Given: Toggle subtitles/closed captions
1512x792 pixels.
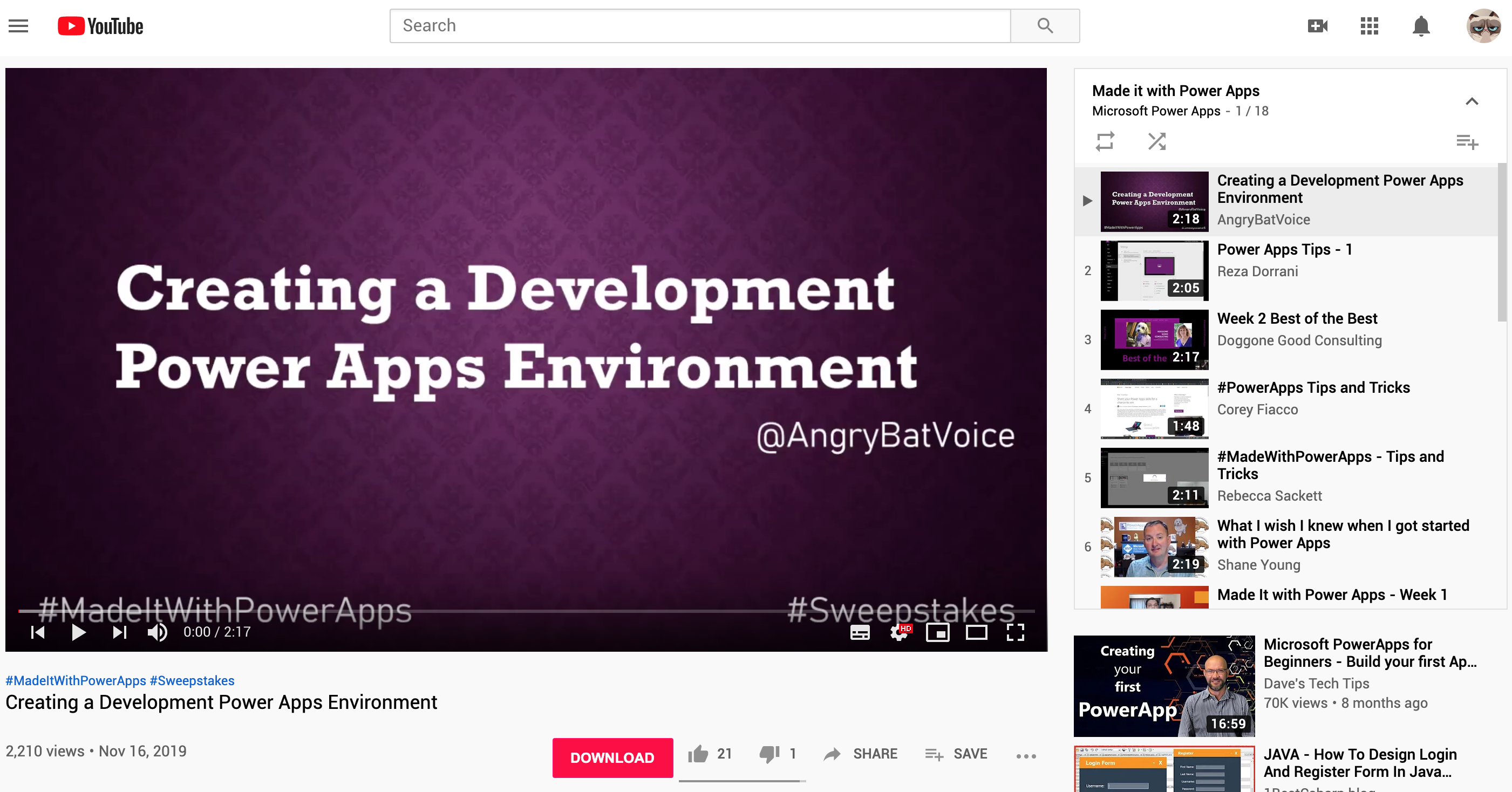Looking at the screenshot, I should tap(860, 632).
